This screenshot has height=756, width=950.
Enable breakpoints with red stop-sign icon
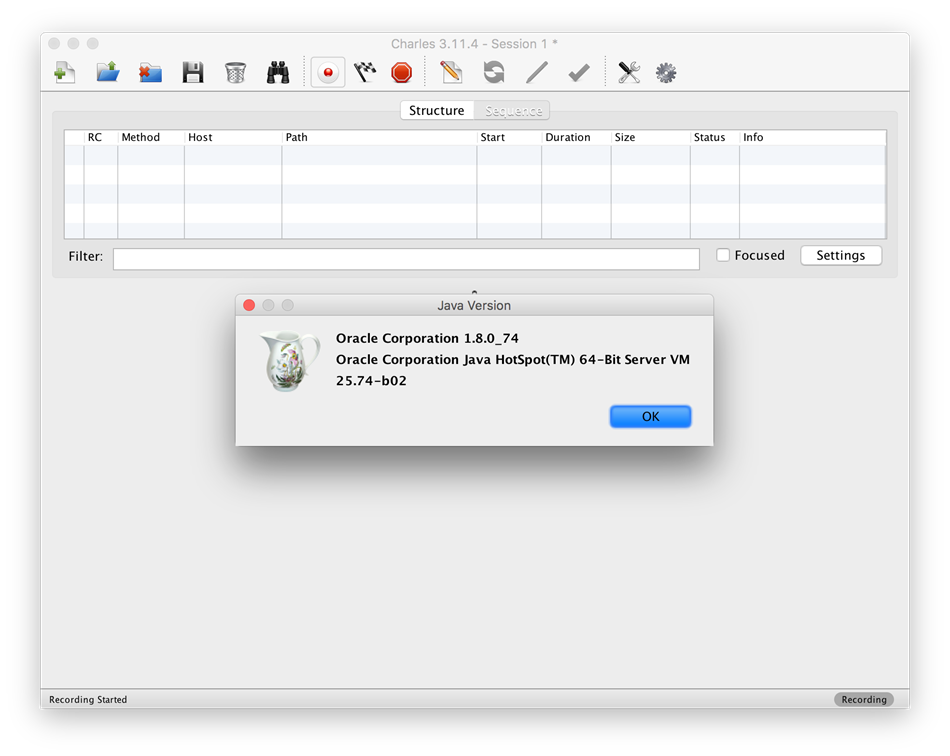pos(402,73)
